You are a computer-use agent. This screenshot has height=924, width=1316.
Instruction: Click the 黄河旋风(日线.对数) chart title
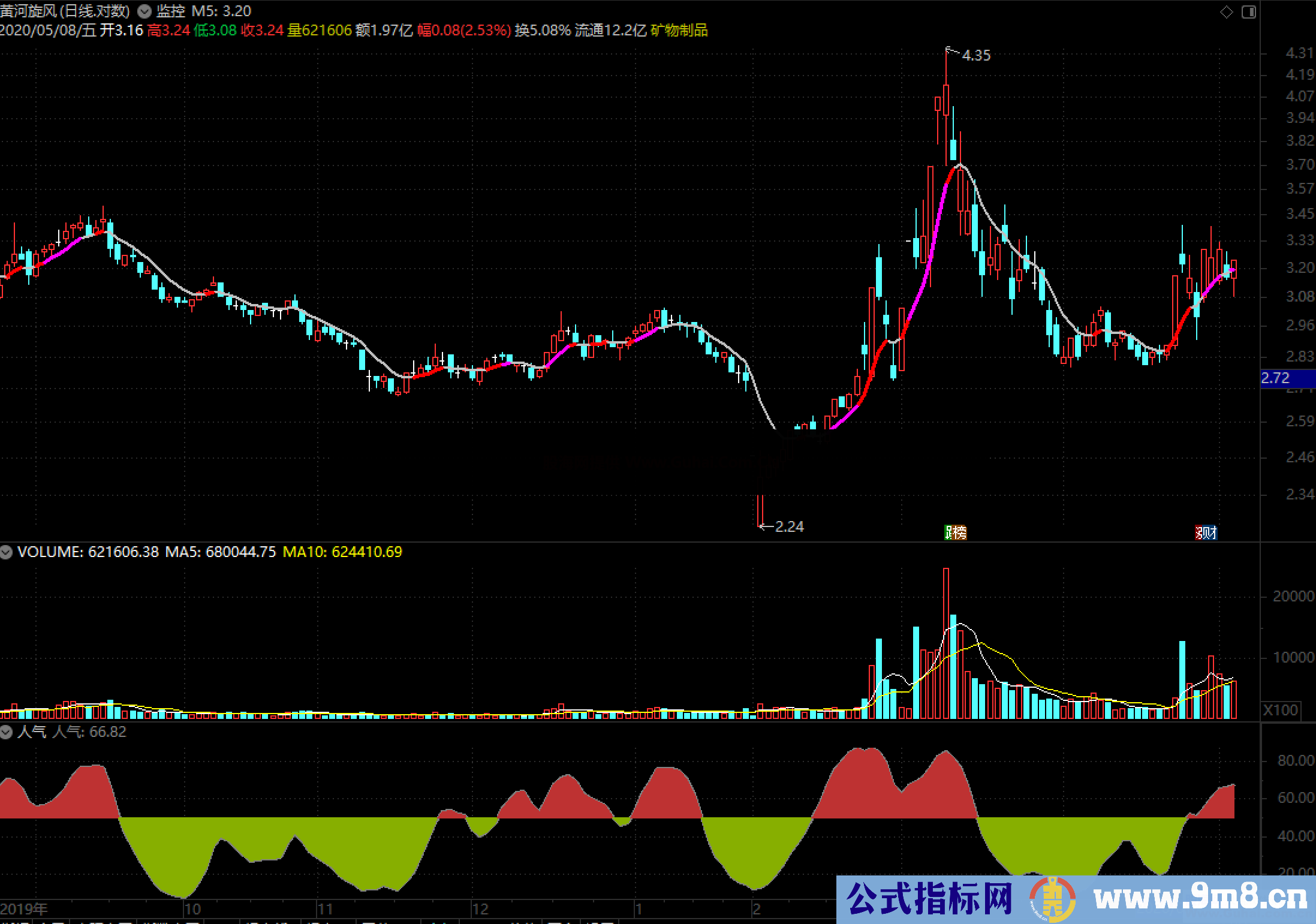[65, 11]
